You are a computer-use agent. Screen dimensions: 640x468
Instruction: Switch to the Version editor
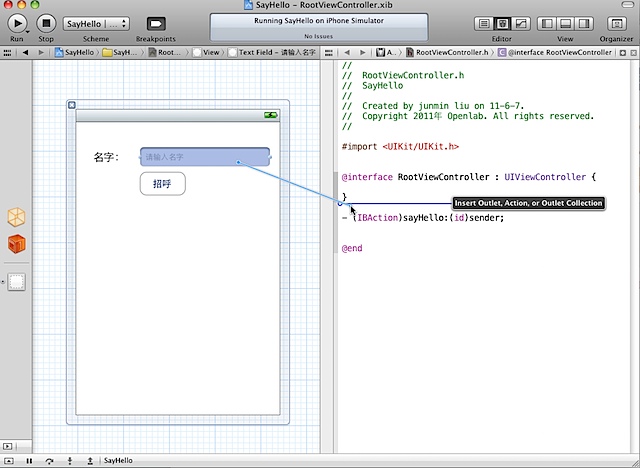click(x=521, y=24)
